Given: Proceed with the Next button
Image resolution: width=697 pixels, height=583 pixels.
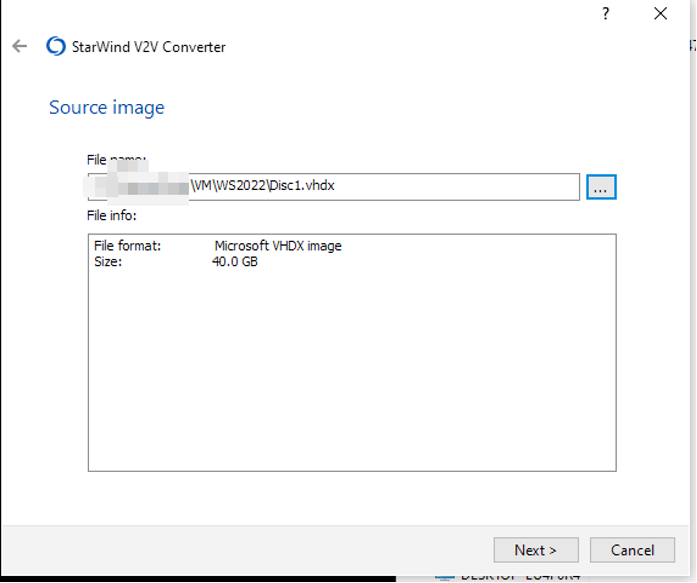Looking at the screenshot, I should (536, 550).
